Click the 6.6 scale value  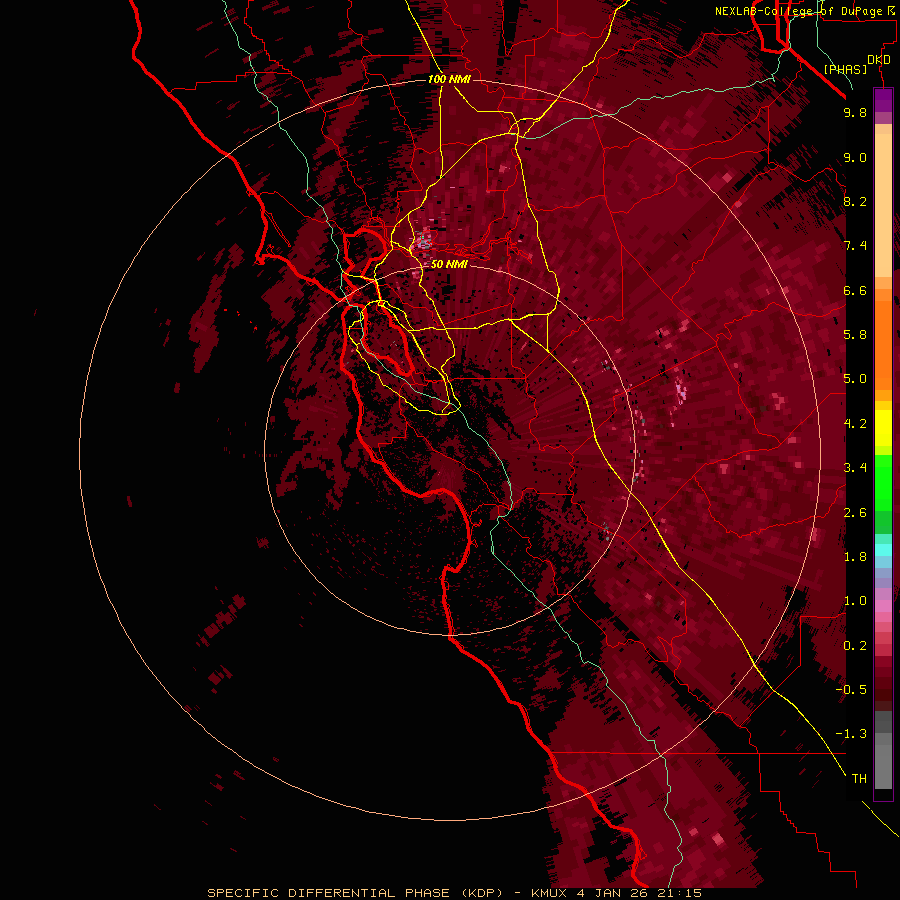click(855, 290)
